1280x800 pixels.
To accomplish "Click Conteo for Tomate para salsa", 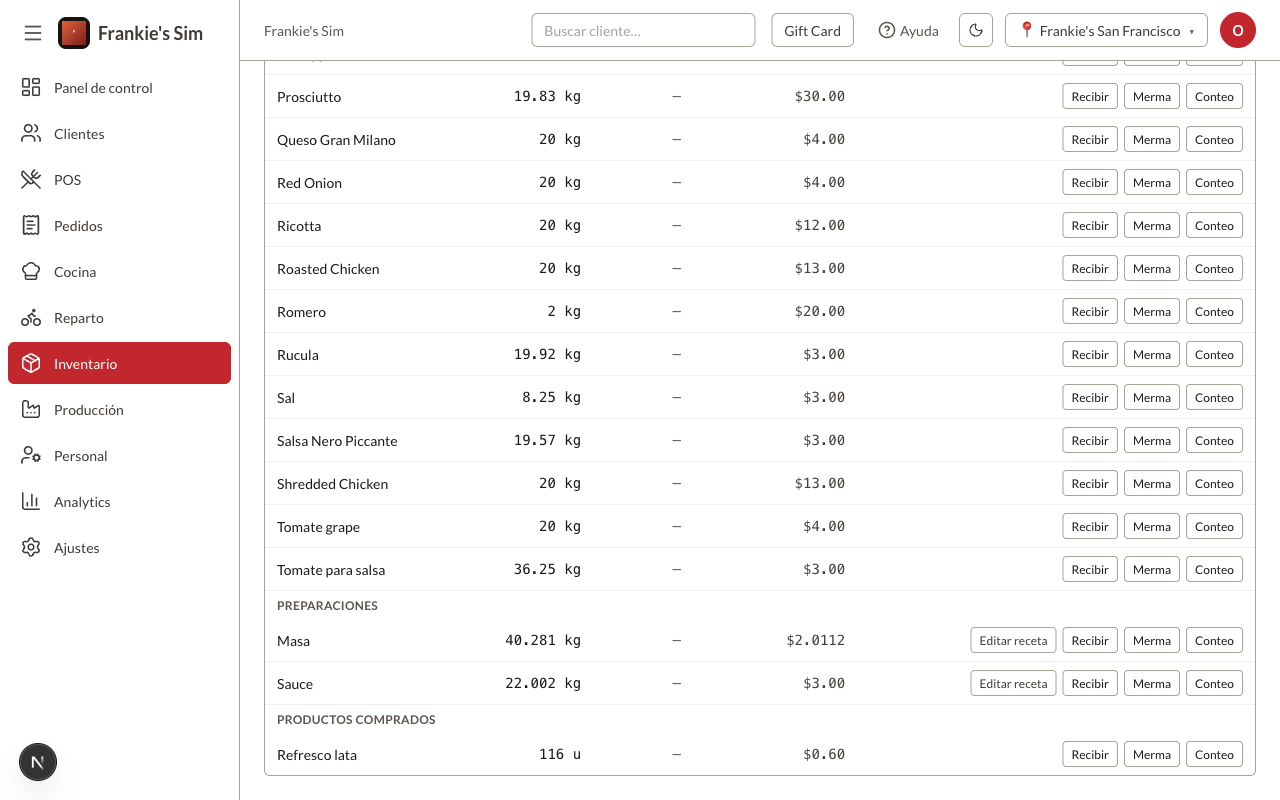I will pos(1214,569).
